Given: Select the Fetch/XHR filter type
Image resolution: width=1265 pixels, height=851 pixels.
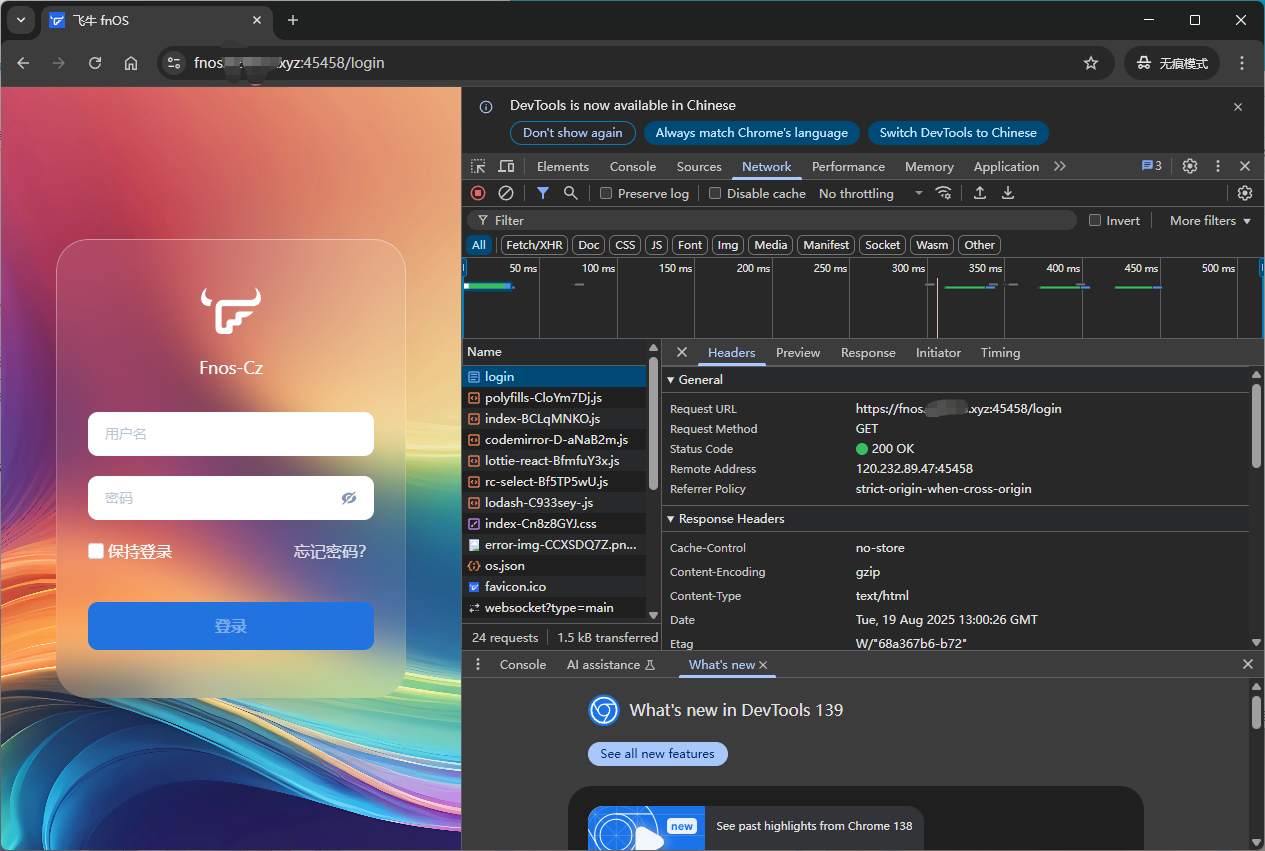Looking at the screenshot, I should (534, 245).
